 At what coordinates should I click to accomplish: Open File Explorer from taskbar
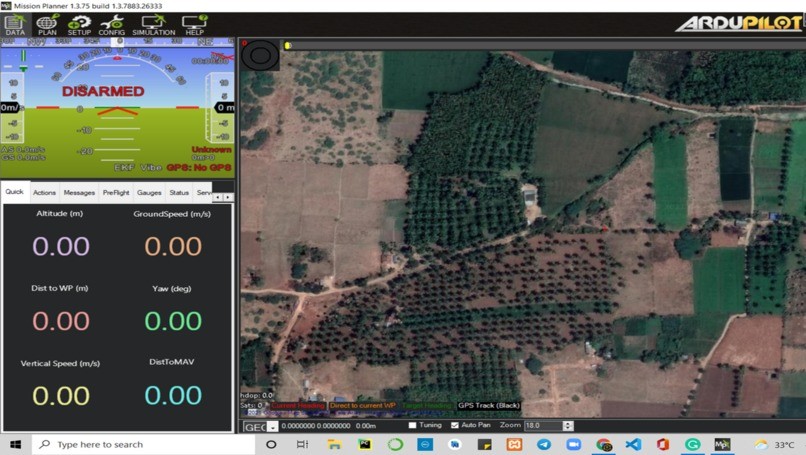click(334, 444)
